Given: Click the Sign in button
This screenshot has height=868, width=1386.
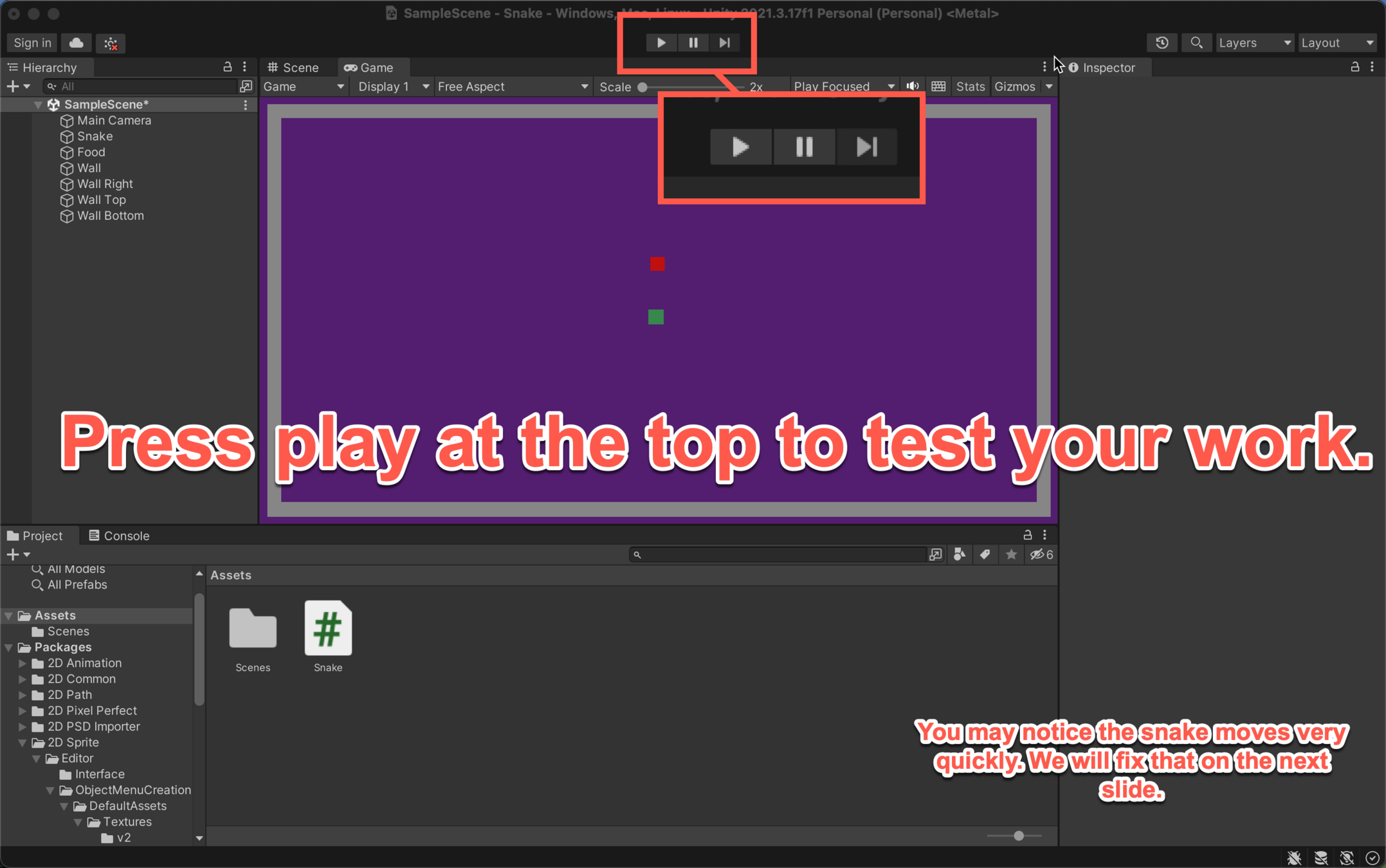Looking at the screenshot, I should click(x=32, y=42).
